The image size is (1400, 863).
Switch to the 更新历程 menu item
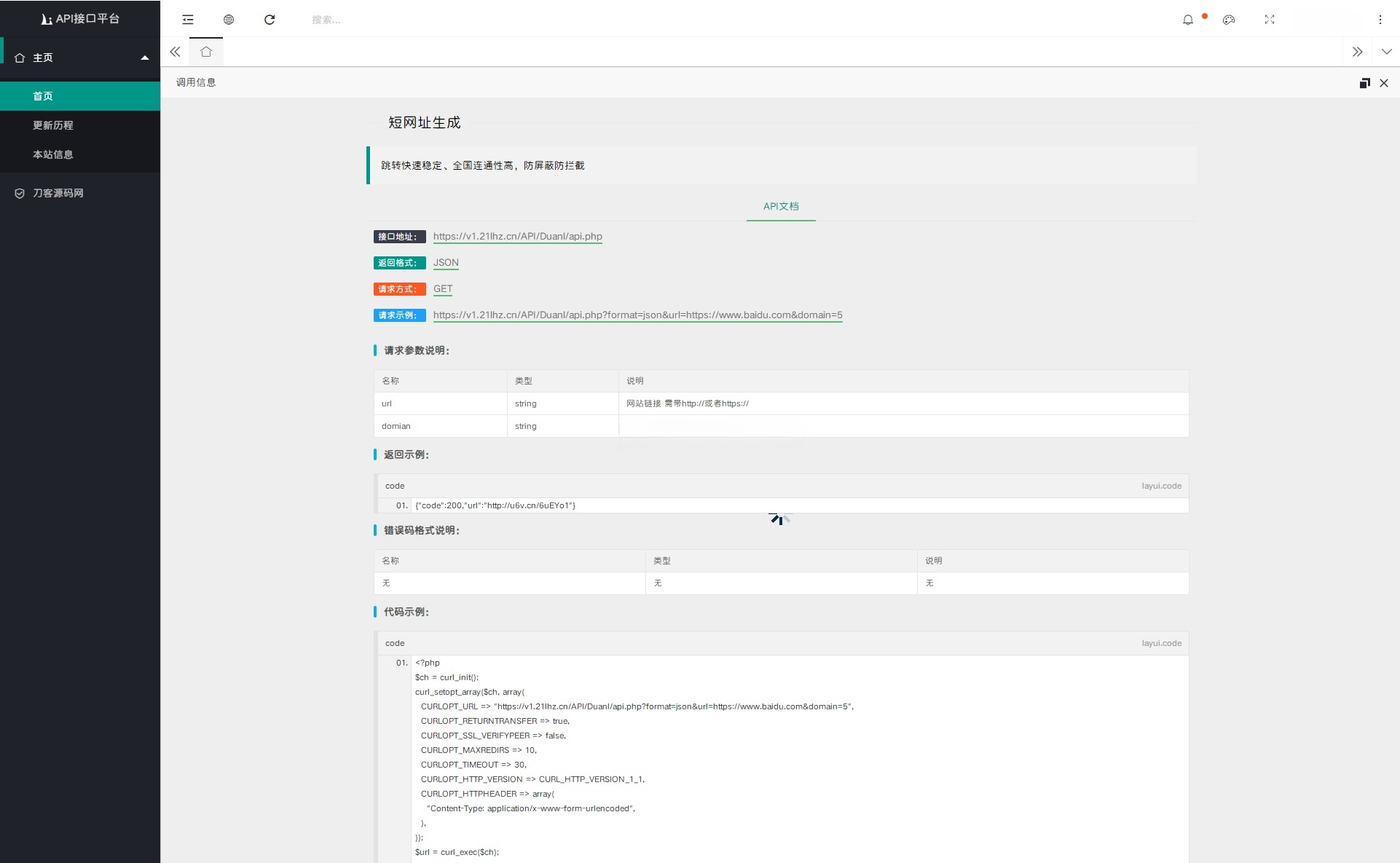point(52,125)
